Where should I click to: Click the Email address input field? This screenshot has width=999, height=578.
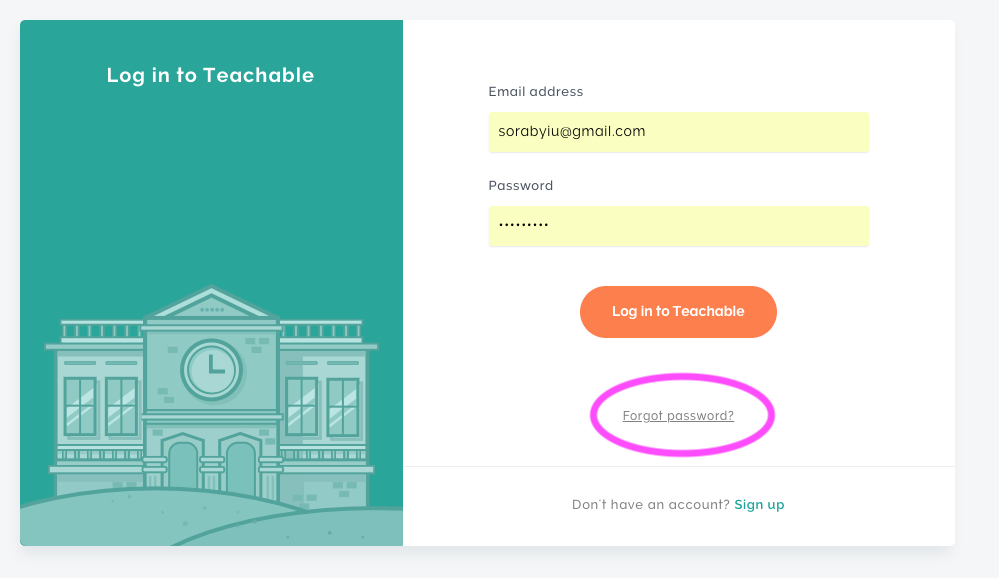point(679,132)
